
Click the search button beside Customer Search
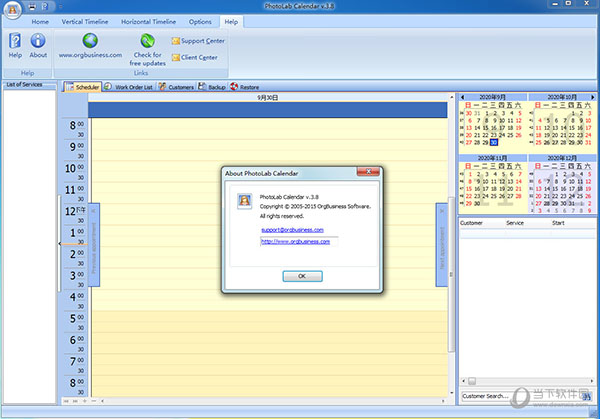point(586,396)
